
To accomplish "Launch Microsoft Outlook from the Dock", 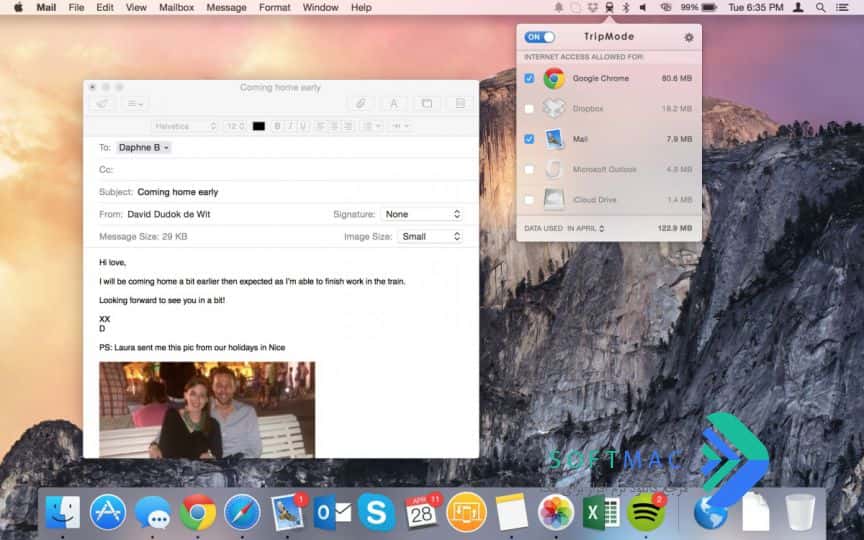I will click(332, 512).
